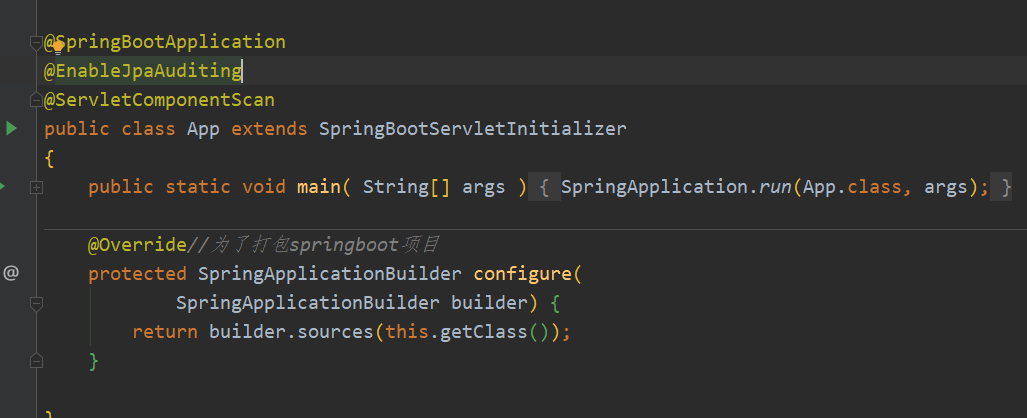Click the @Override annotation
The image size is (1027, 418).
pyautogui.click(x=137, y=245)
